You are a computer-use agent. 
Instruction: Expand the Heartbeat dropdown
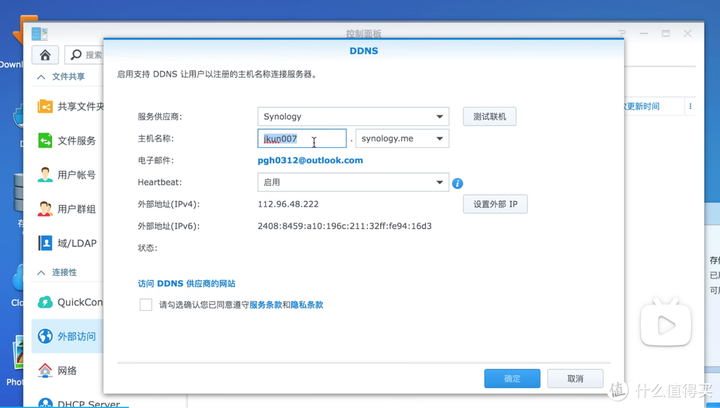pyautogui.click(x=440, y=183)
